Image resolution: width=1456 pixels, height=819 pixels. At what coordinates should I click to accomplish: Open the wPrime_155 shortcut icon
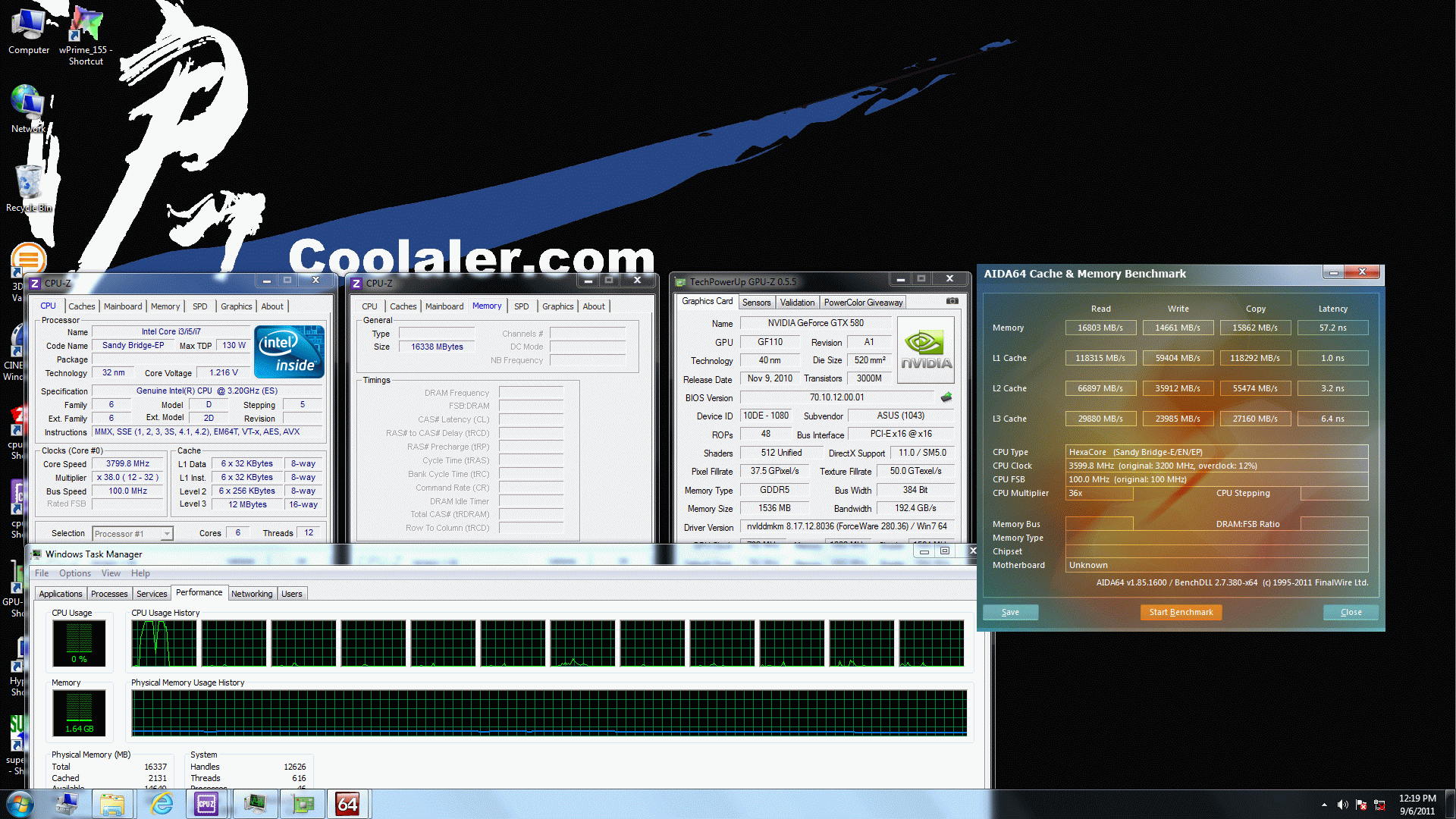86,36
